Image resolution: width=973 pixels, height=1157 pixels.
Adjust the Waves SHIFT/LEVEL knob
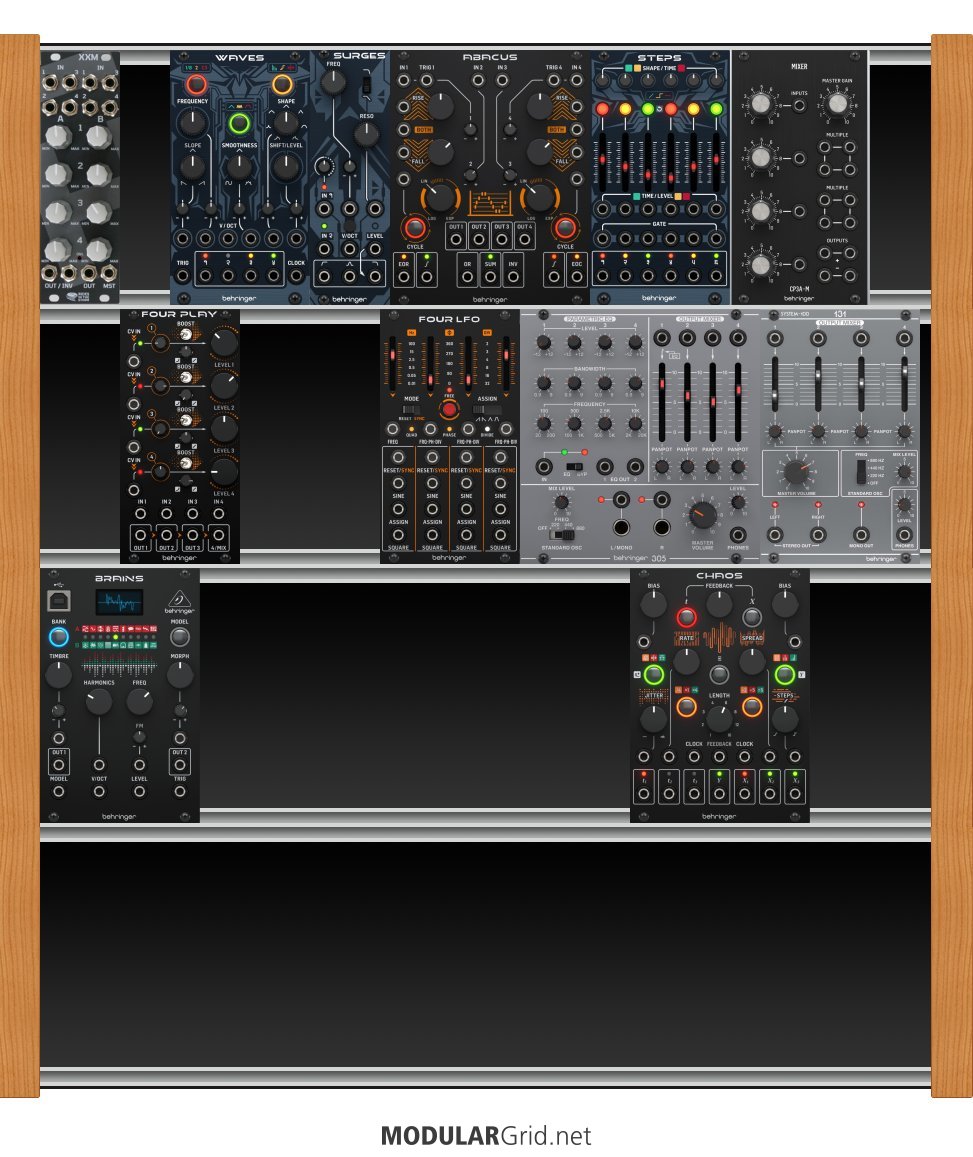click(x=286, y=167)
